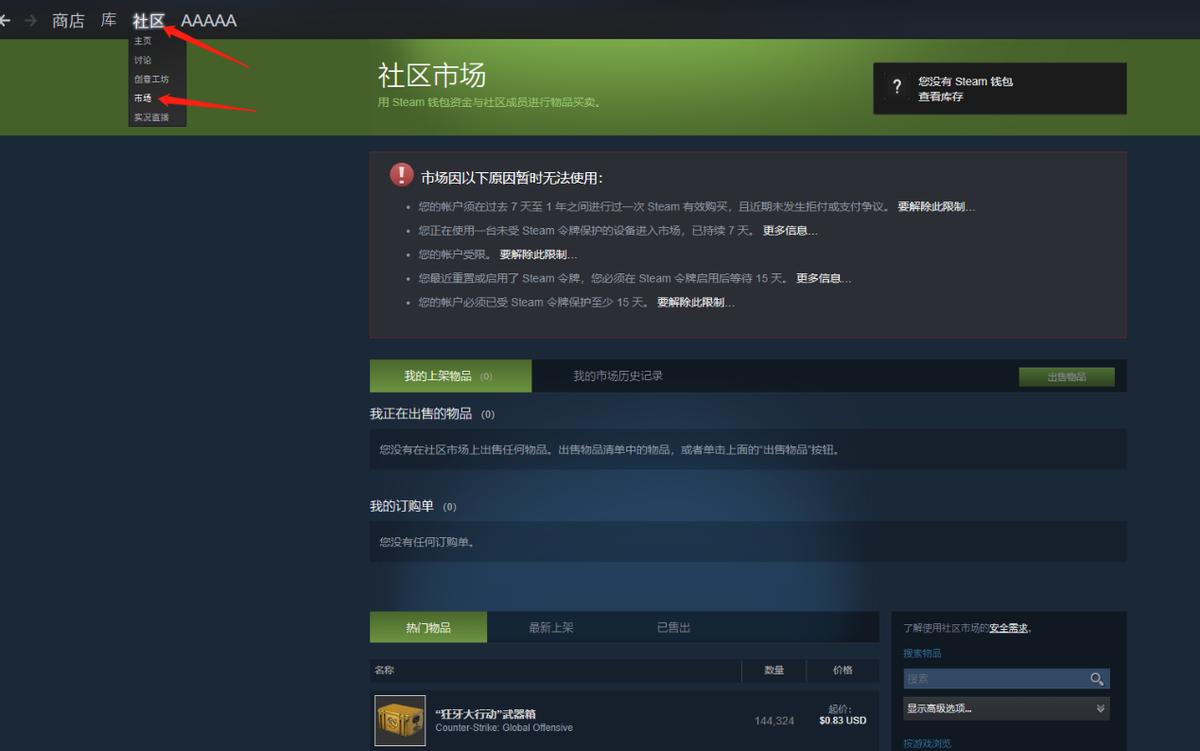Switch to 已售出 tab
This screenshot has width=1200, height=751.
point(674,627)
